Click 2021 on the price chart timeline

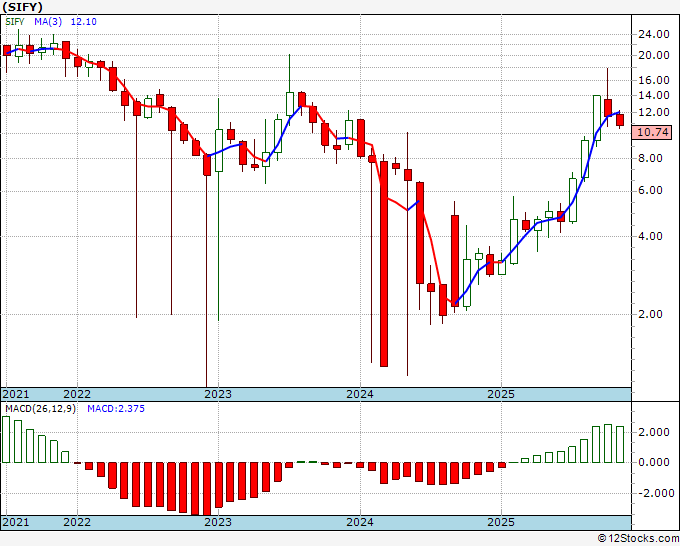click(16, 394)
